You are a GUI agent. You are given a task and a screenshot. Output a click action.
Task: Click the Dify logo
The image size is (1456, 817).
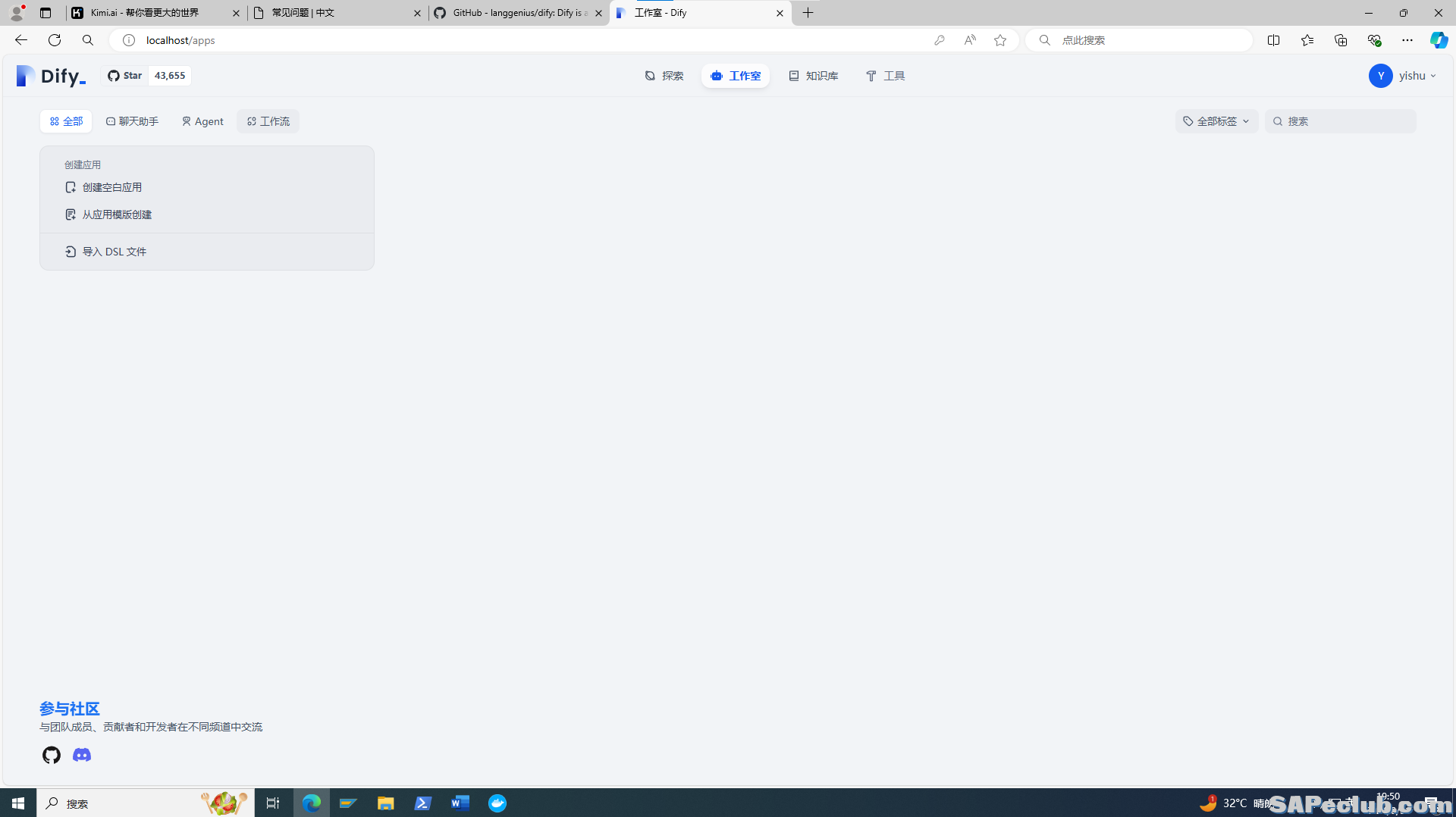click(x=51, y=76)
